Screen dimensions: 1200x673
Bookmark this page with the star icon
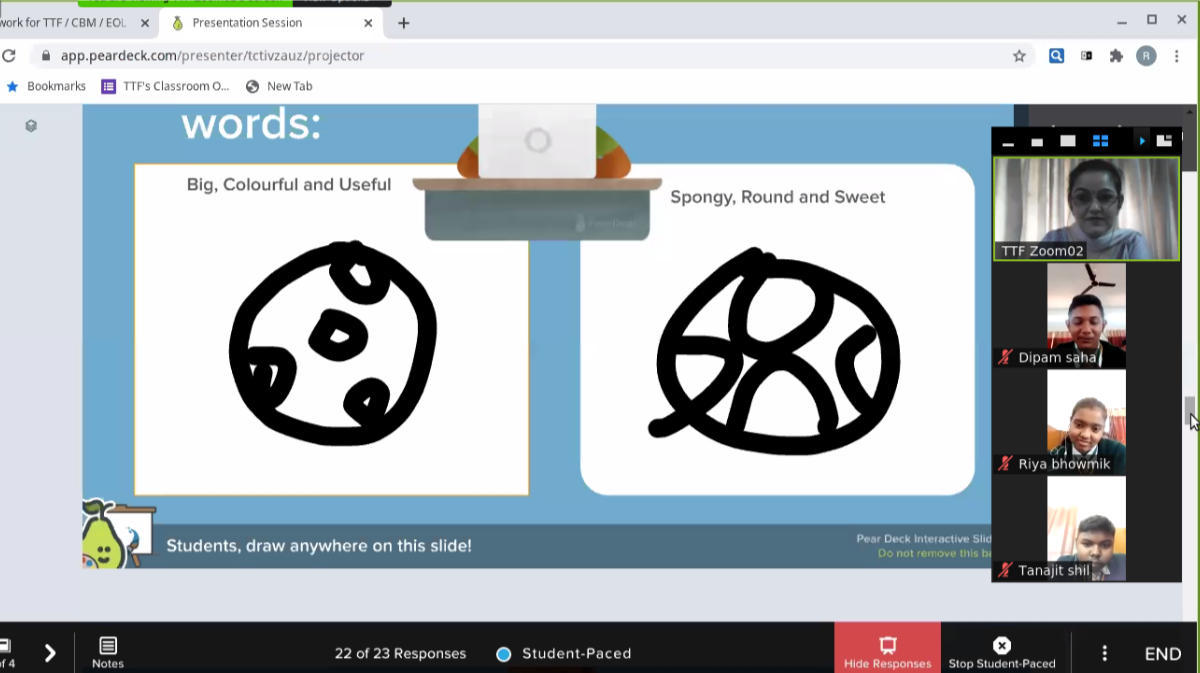(1019, 56)
